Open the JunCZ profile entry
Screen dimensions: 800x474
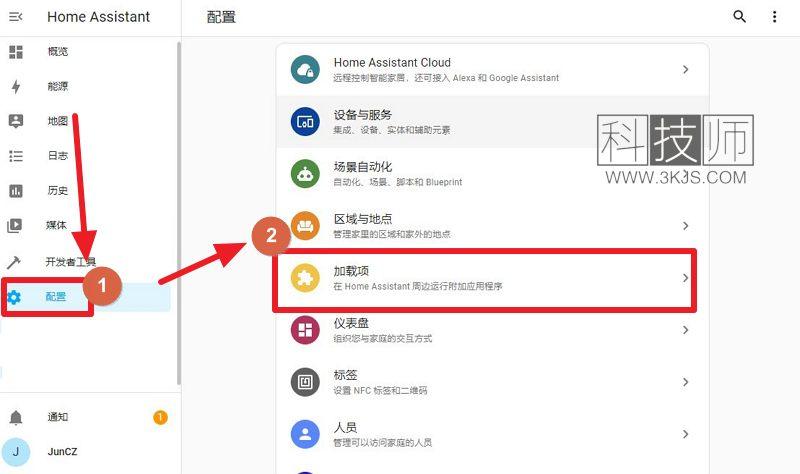coord(62,452)
